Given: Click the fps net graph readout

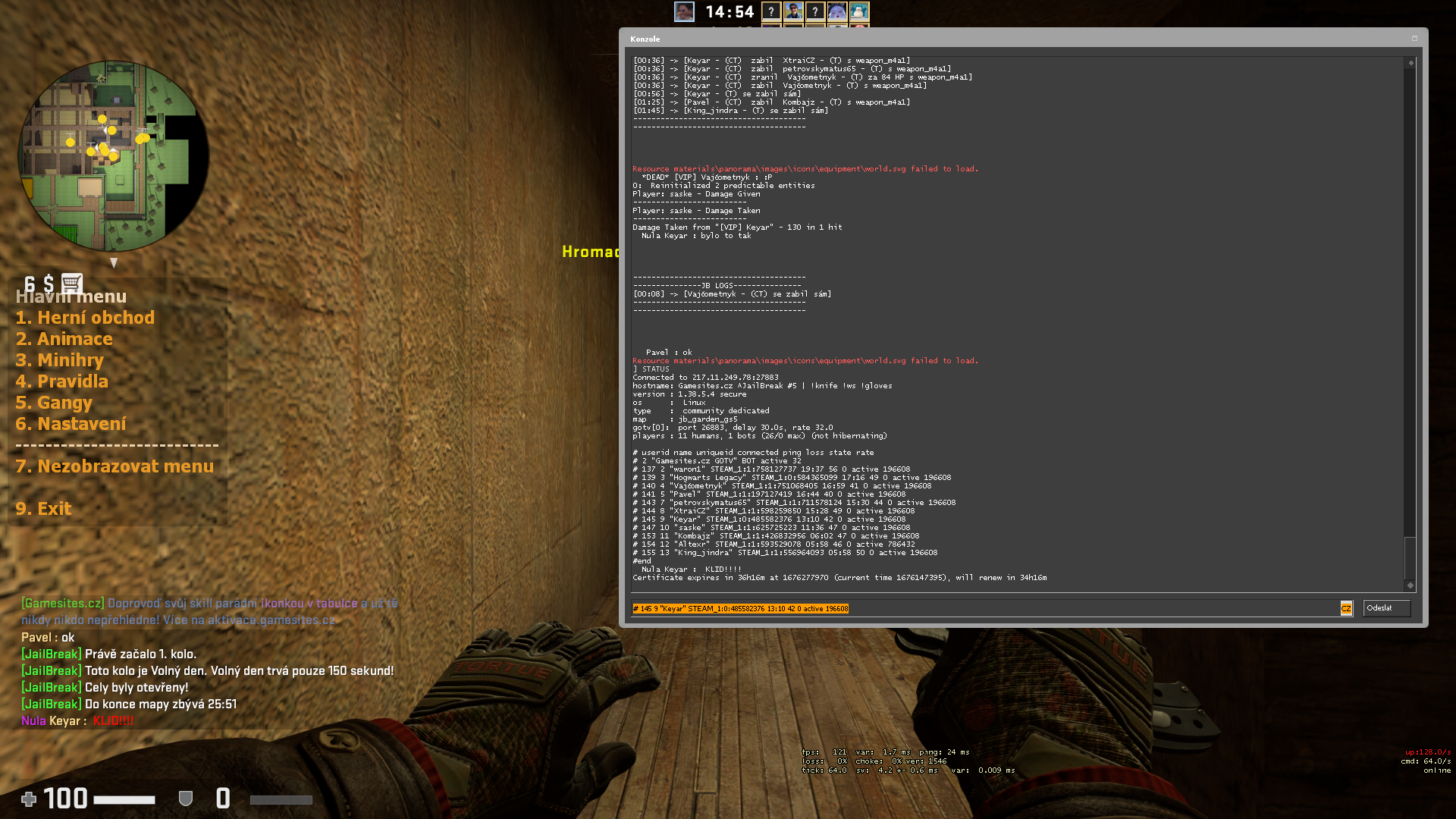Looking at the screenshot, I should (908, 761).
